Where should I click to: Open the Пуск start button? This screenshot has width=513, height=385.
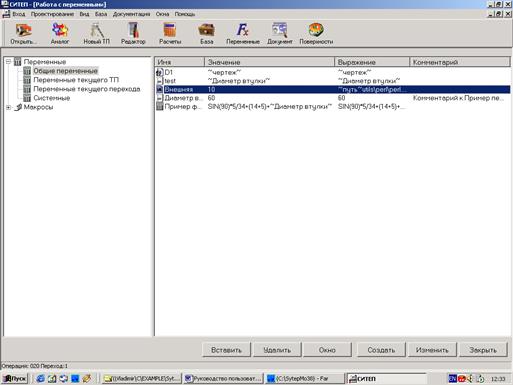pos(15,379)
